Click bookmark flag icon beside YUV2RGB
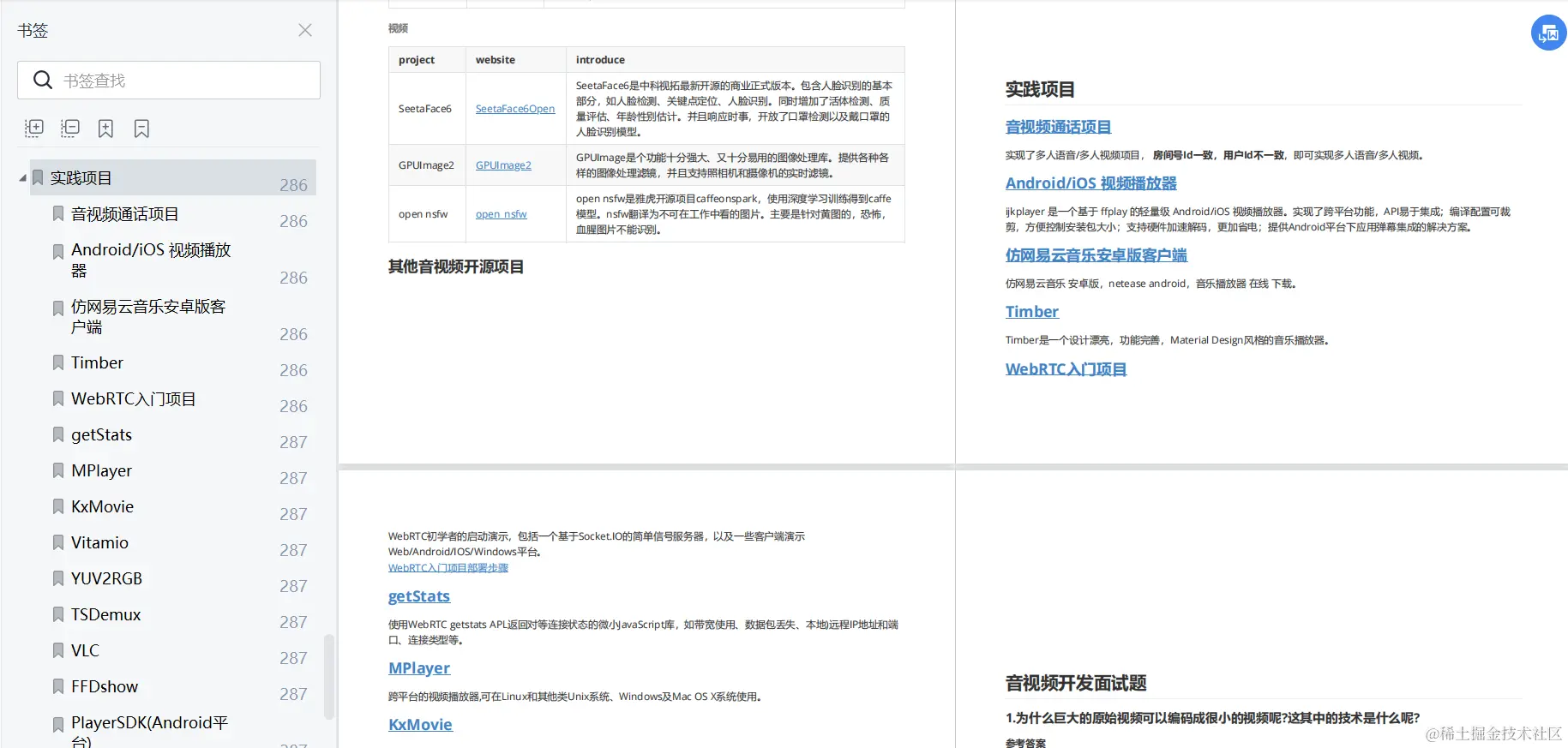The image size is (1568, 748). click(58, 578)
